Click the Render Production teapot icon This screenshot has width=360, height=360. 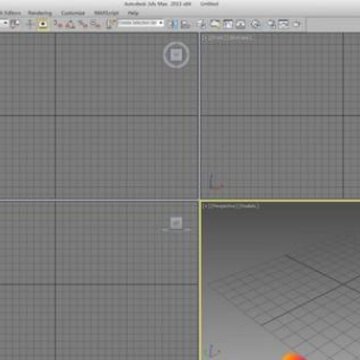(296, 24)
